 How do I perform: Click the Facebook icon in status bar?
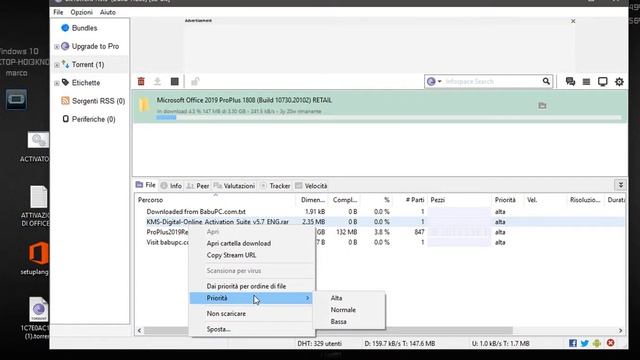tap(573, 343)
